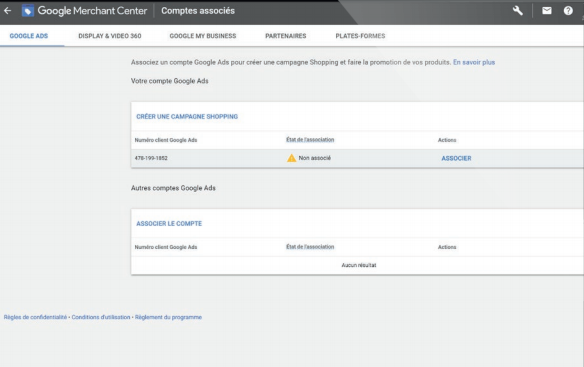Click Numéro client Google Ads header in first table

166,140
